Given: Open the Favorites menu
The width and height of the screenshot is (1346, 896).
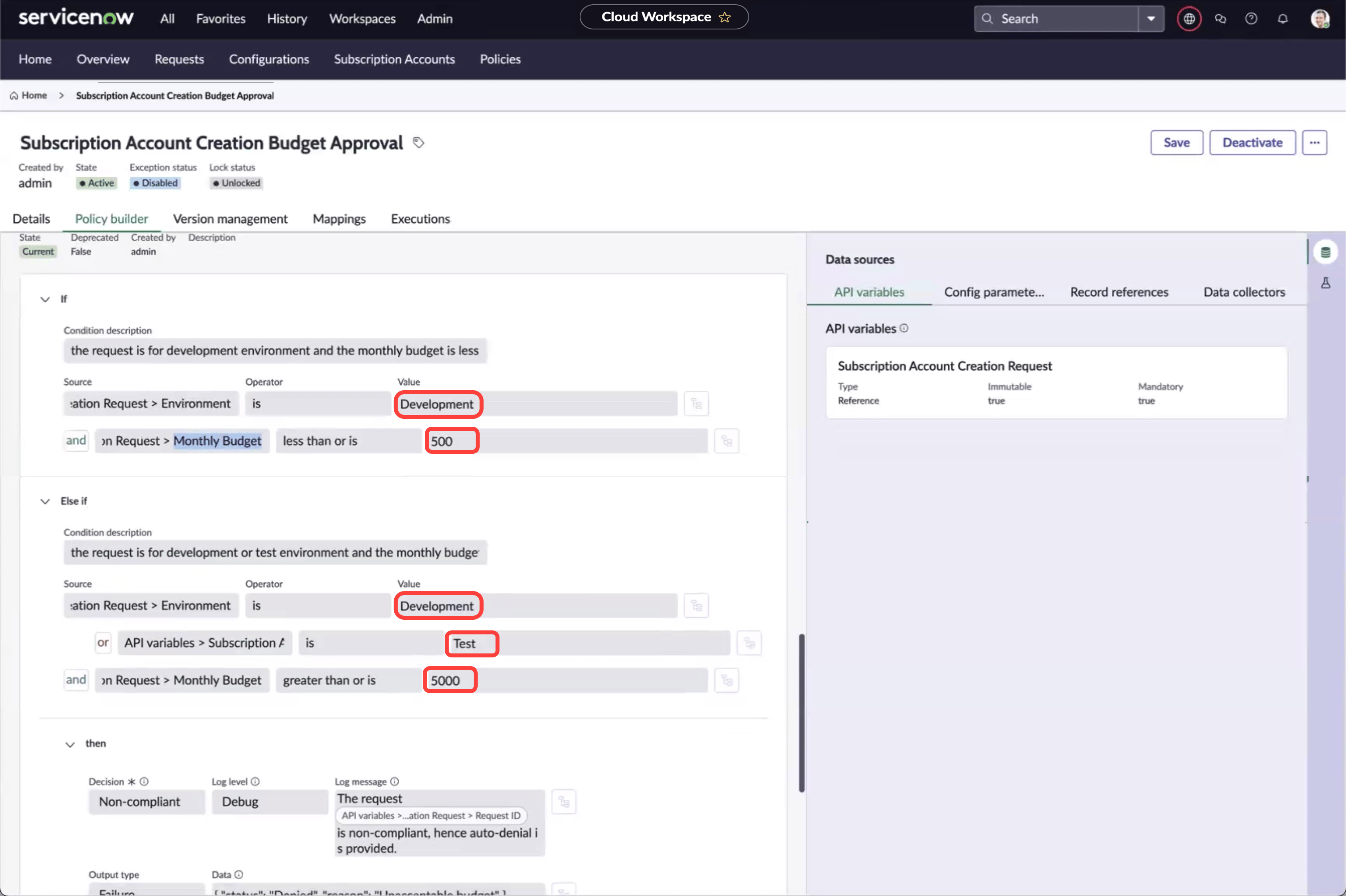Looking at the screenshot, I should pyautogui.click(x=221, y=19).
